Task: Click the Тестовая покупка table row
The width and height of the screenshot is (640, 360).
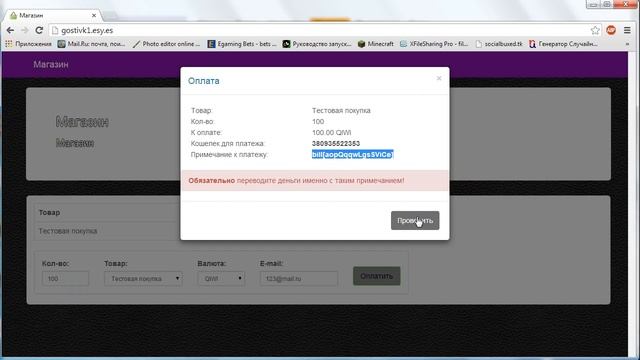Action: coord(107,231)
